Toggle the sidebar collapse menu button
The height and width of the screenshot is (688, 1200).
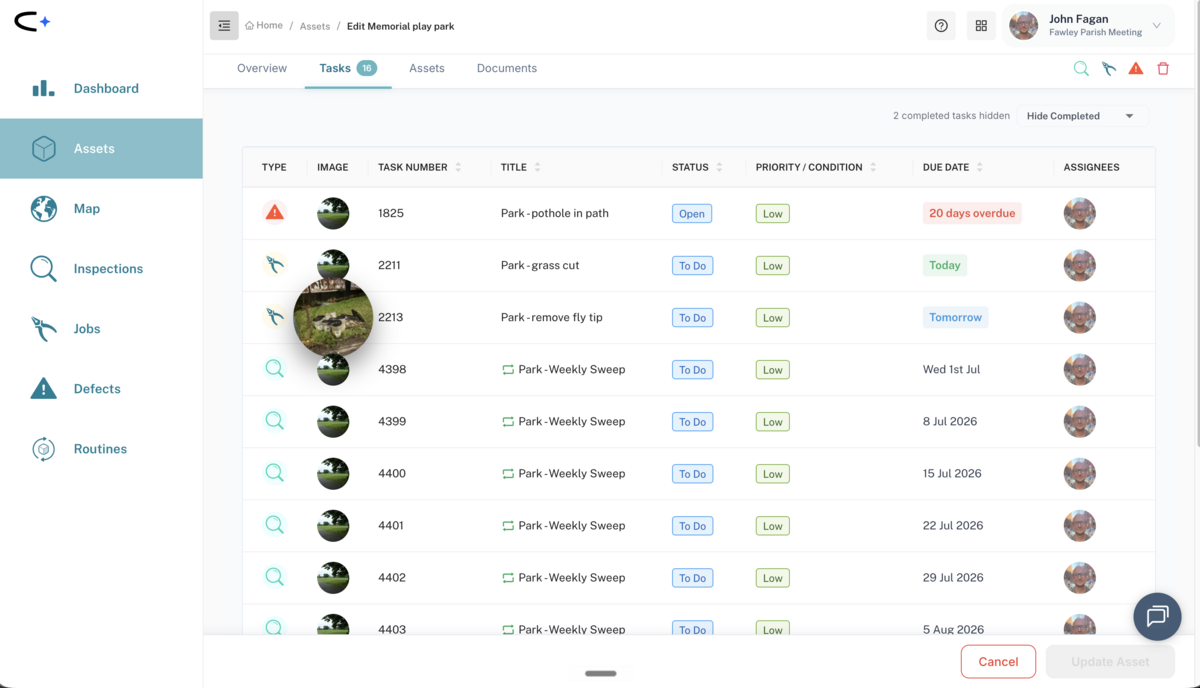224,26
